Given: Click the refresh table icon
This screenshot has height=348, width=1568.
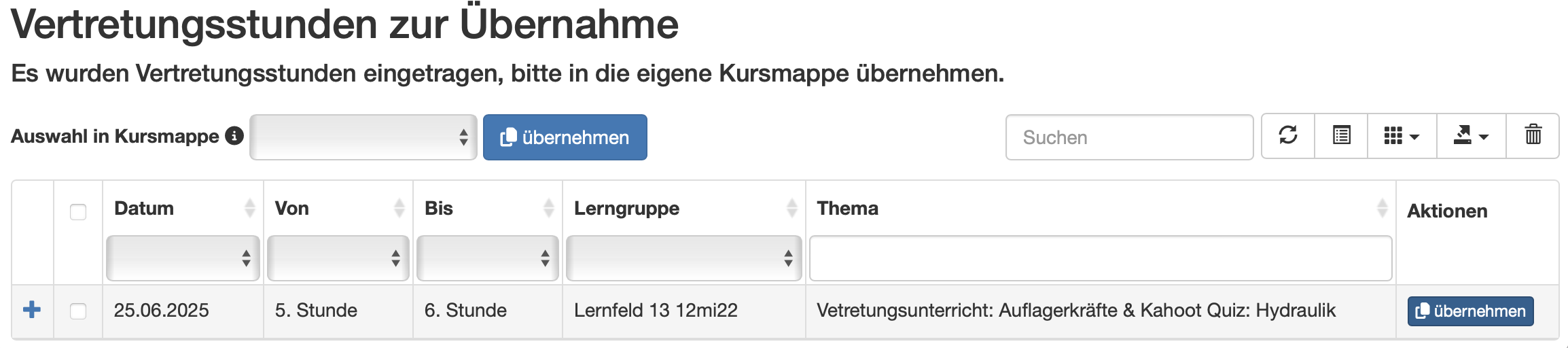Looking at the screenshot, I should [x=1288, y=136].
